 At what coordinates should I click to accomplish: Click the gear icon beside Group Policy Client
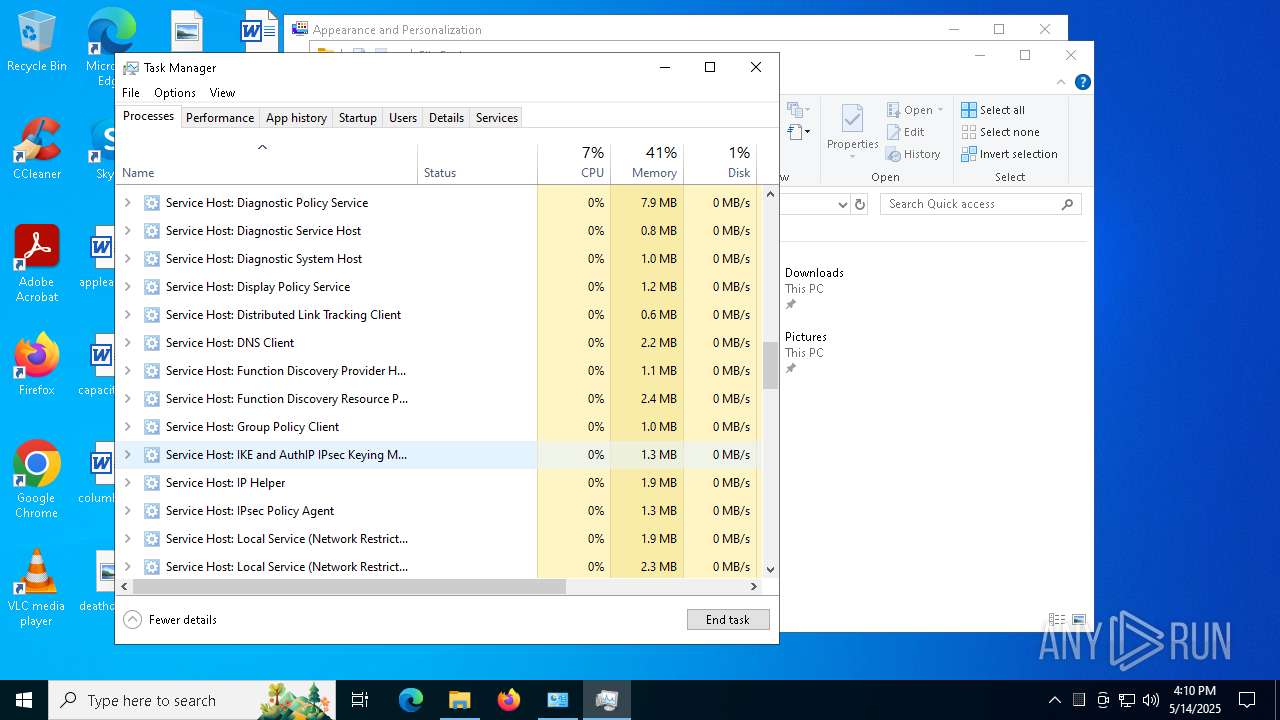[x=152, y=427]
